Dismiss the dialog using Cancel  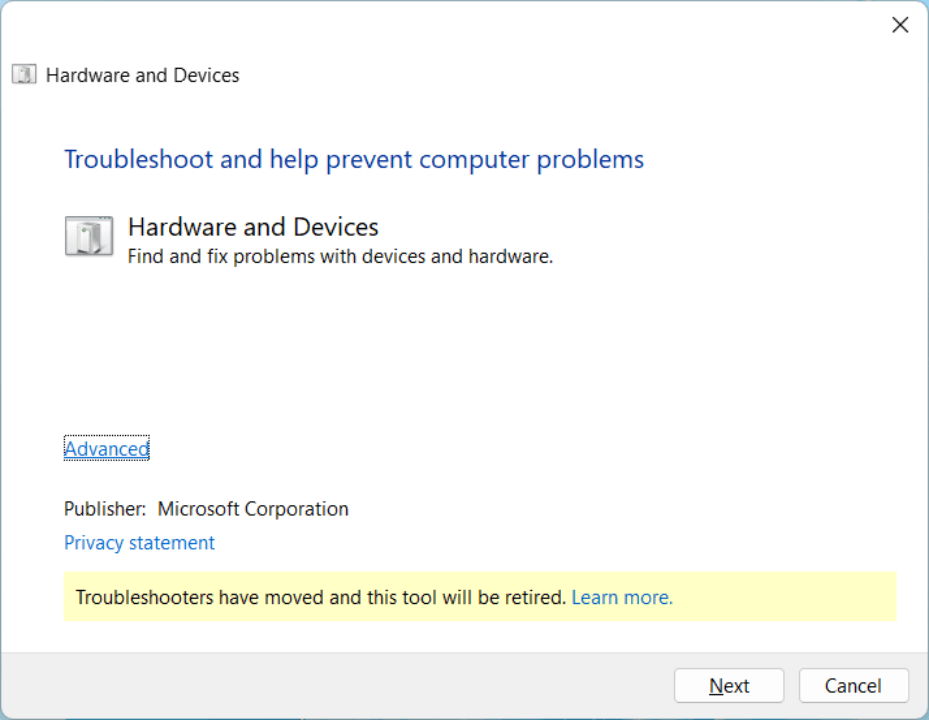(853, 685)
